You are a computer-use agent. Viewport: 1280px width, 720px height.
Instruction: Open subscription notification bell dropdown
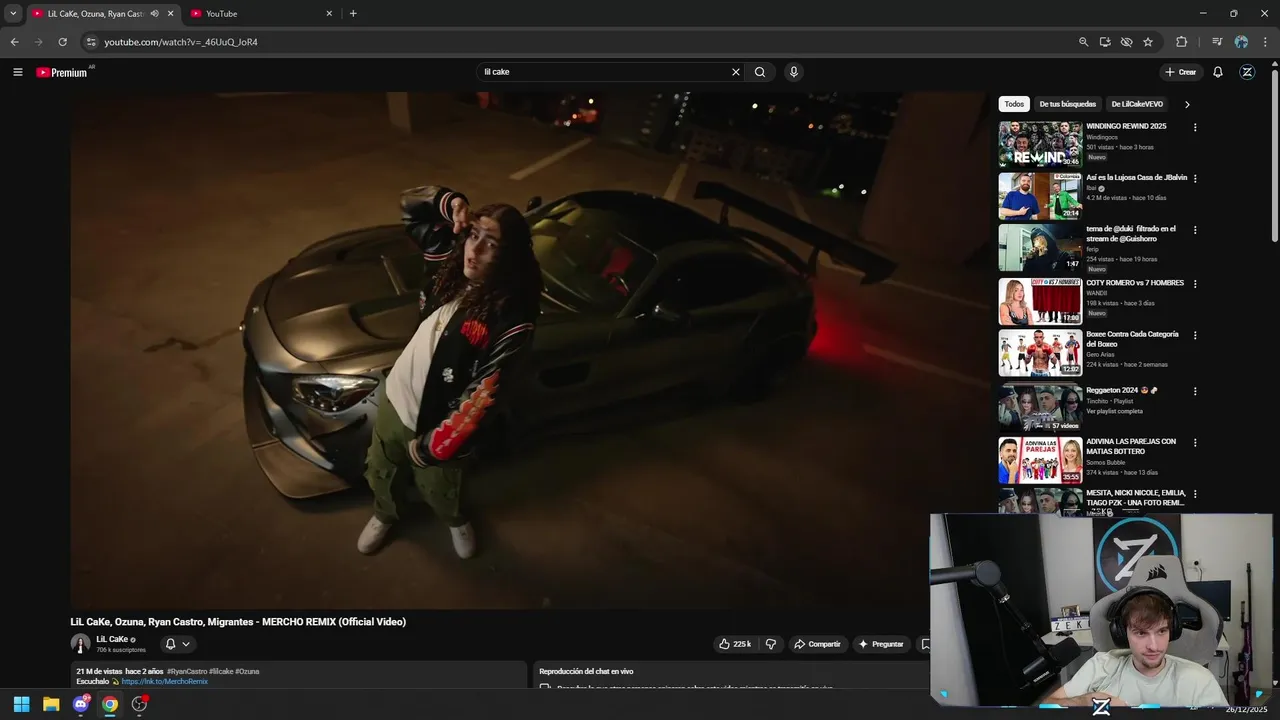[x=177, y=644]
